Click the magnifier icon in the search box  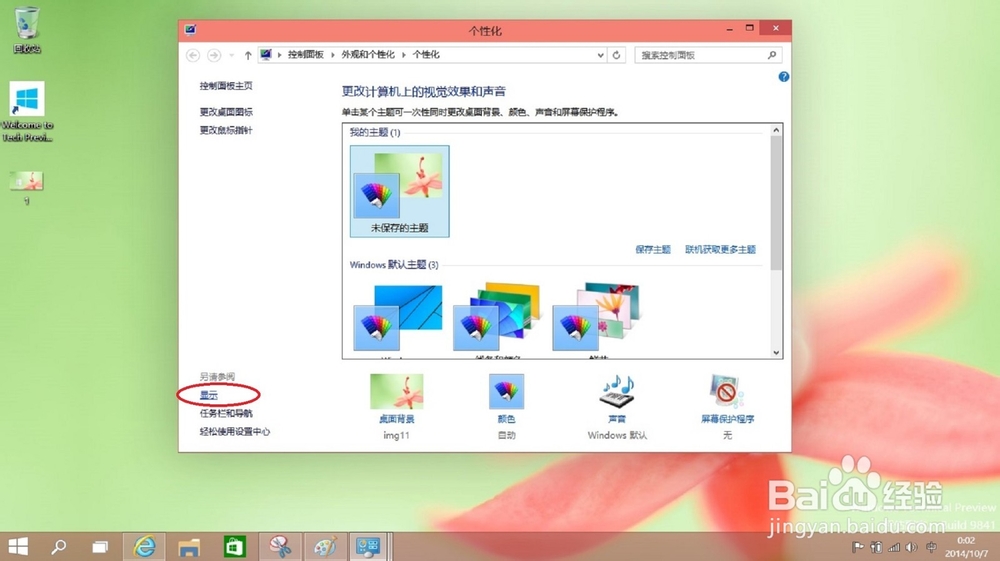coord(772,55)
